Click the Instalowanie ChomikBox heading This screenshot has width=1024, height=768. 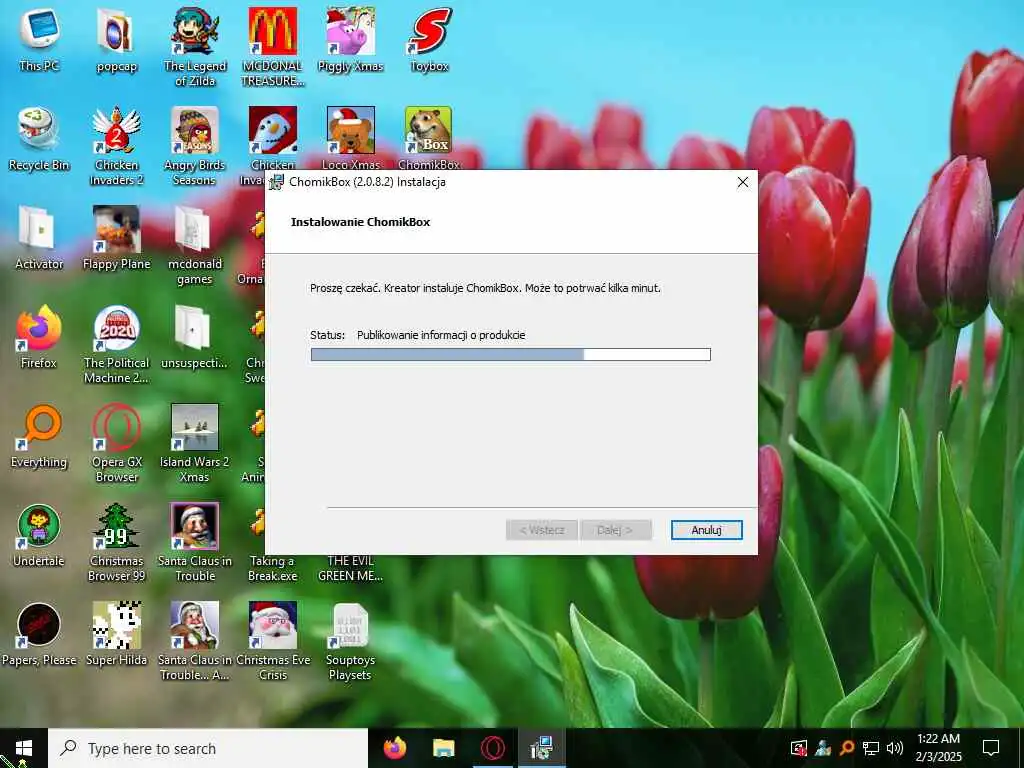click(360, 222)
